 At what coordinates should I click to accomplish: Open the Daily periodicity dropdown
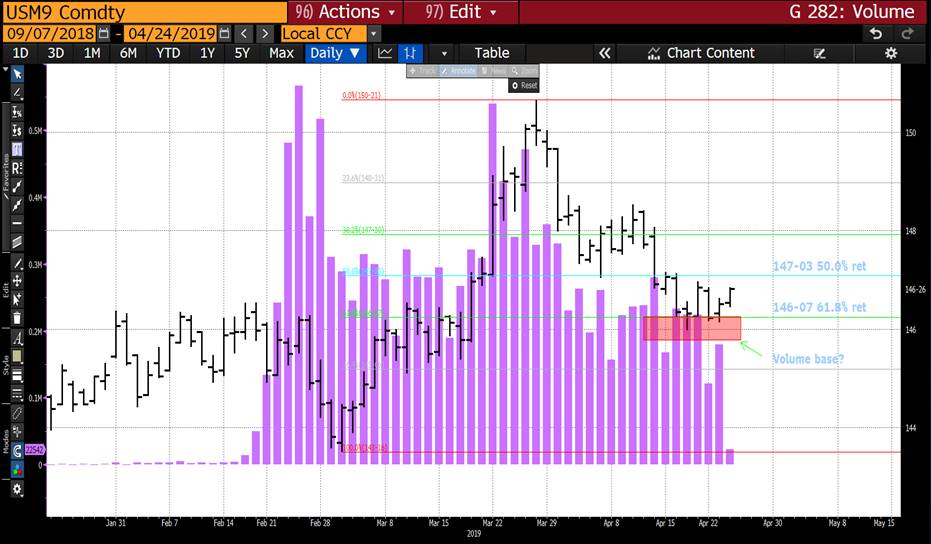[x=335, y=53]
